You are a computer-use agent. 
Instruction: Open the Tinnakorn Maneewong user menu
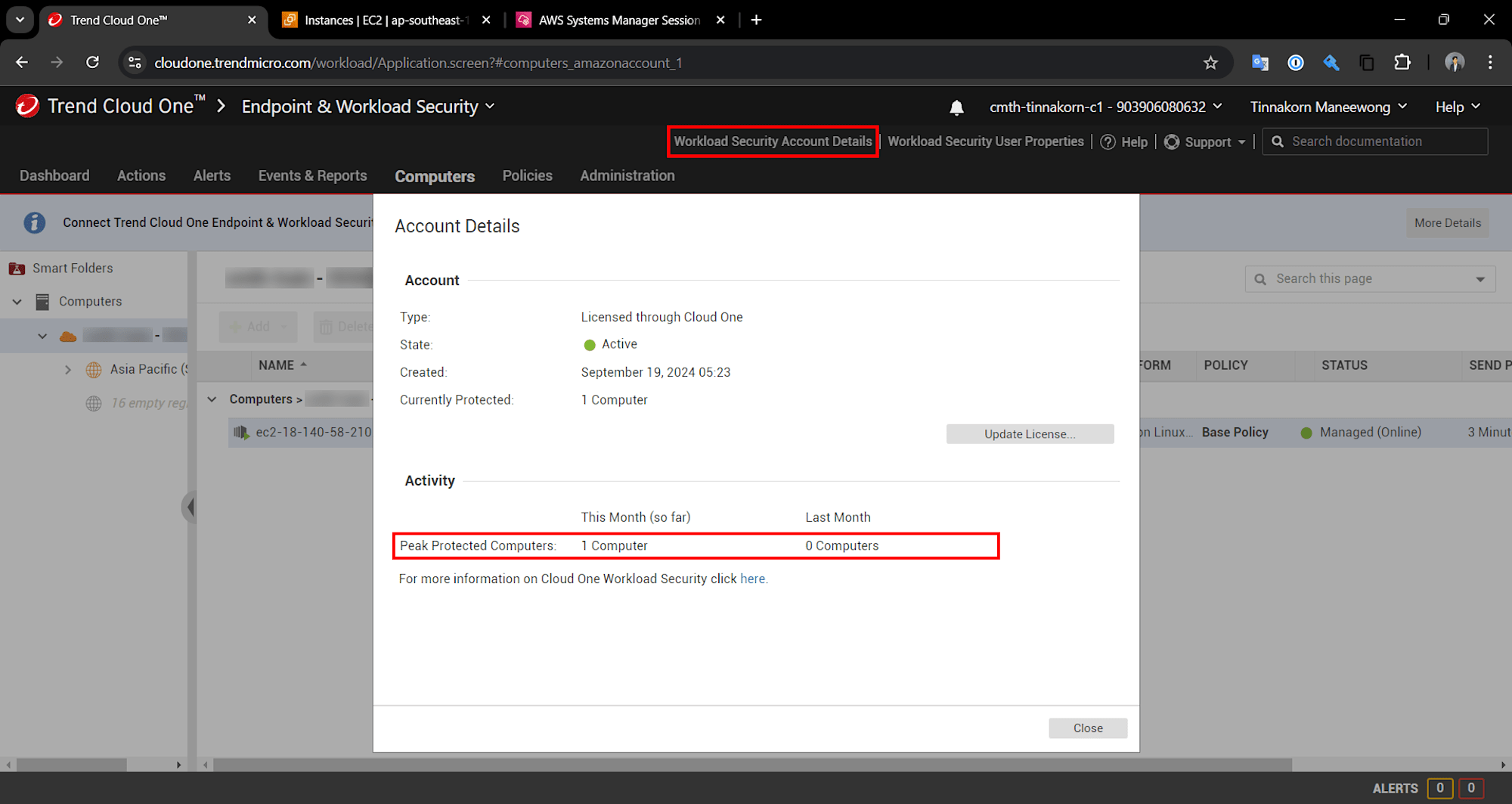point(1328,107)
